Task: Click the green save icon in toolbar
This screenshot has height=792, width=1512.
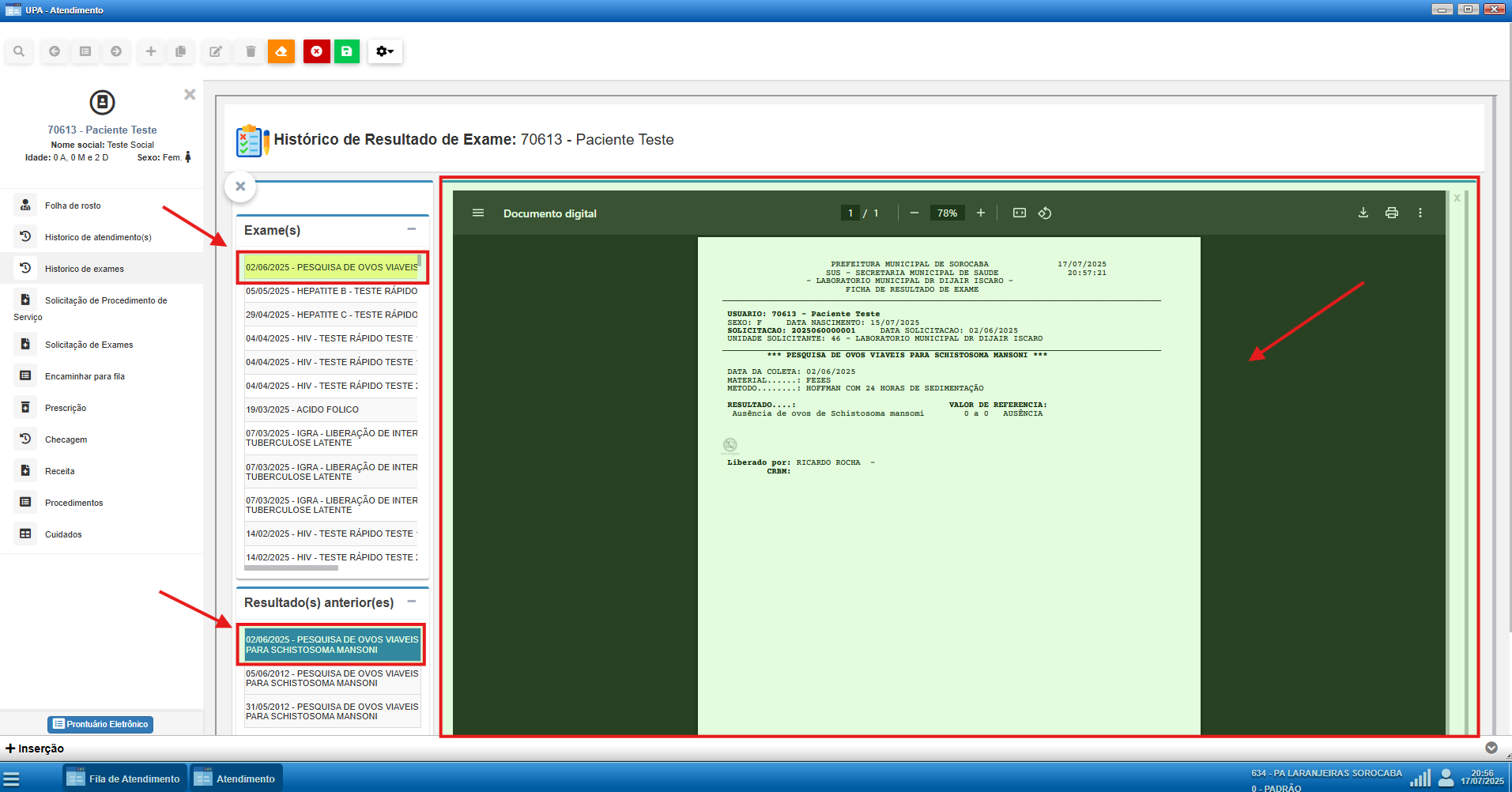Action: pyautogui.click(x=346, y=51)
